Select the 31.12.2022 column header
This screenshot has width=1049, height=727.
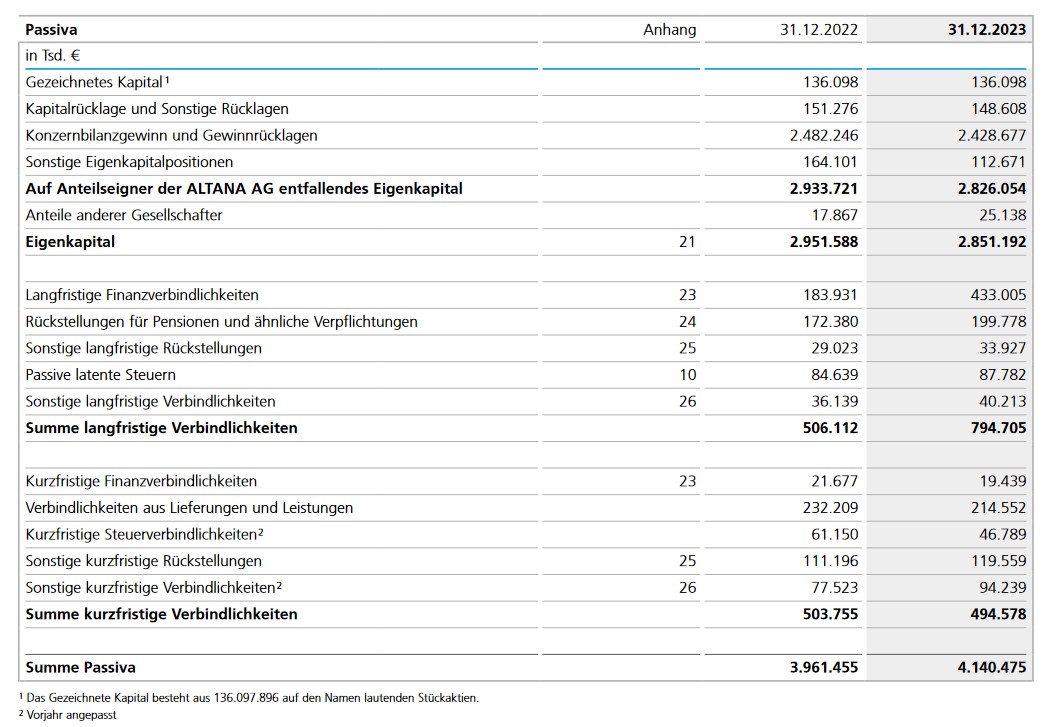click(x=819, y=30)
